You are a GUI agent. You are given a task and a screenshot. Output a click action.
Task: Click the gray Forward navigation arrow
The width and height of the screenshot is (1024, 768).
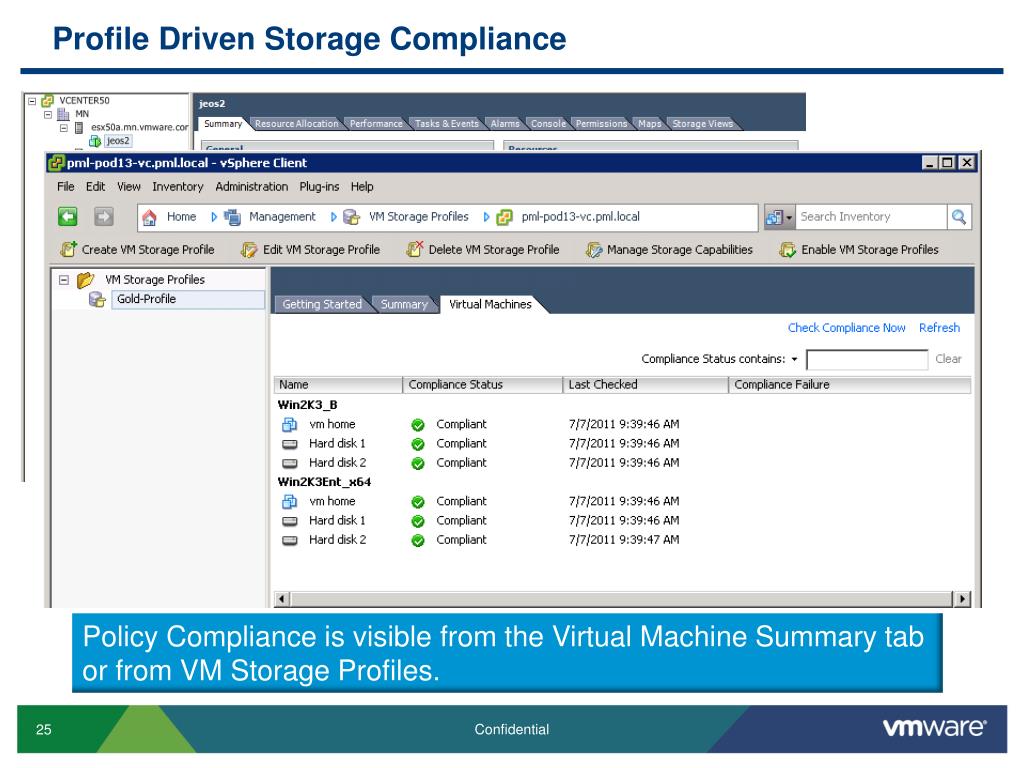tap(103, 216)
